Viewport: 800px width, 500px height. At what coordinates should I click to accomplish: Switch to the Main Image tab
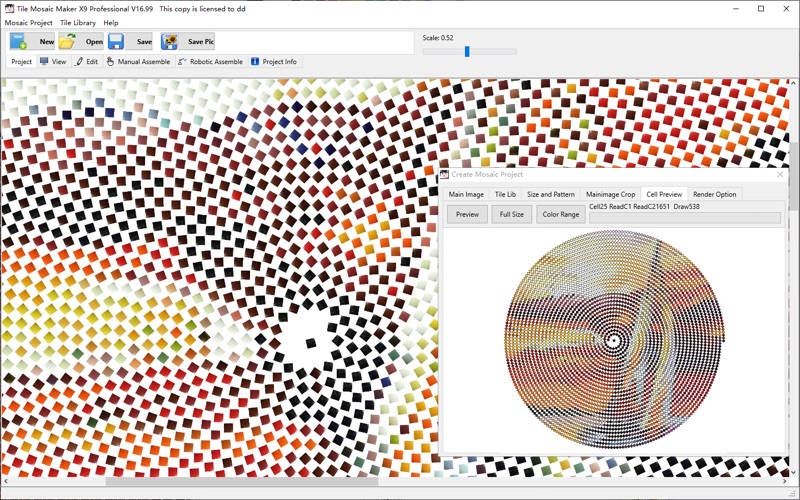(466, 194)
